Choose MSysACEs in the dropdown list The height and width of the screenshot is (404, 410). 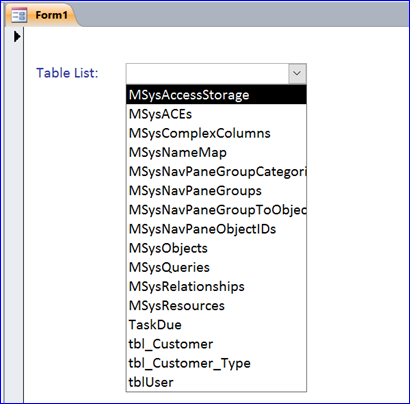[216, 114]
